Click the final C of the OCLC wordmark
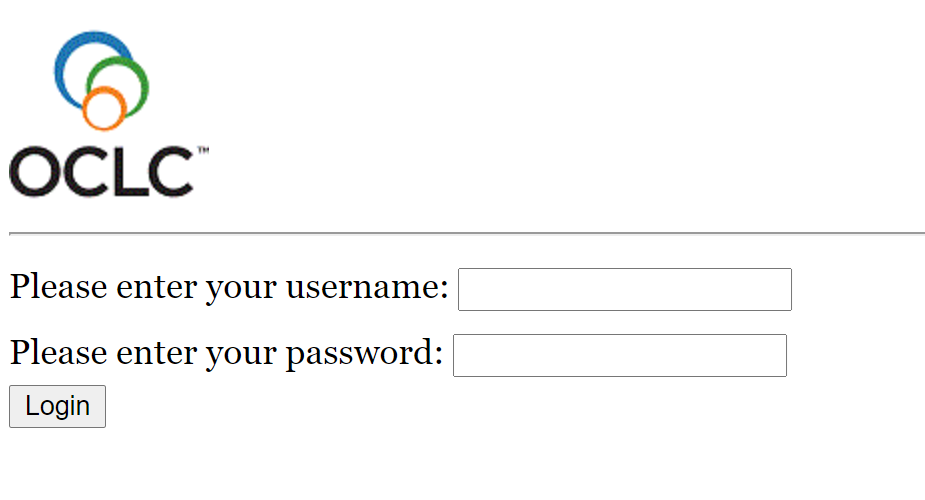The image size is (925, 500). [169, 172]
